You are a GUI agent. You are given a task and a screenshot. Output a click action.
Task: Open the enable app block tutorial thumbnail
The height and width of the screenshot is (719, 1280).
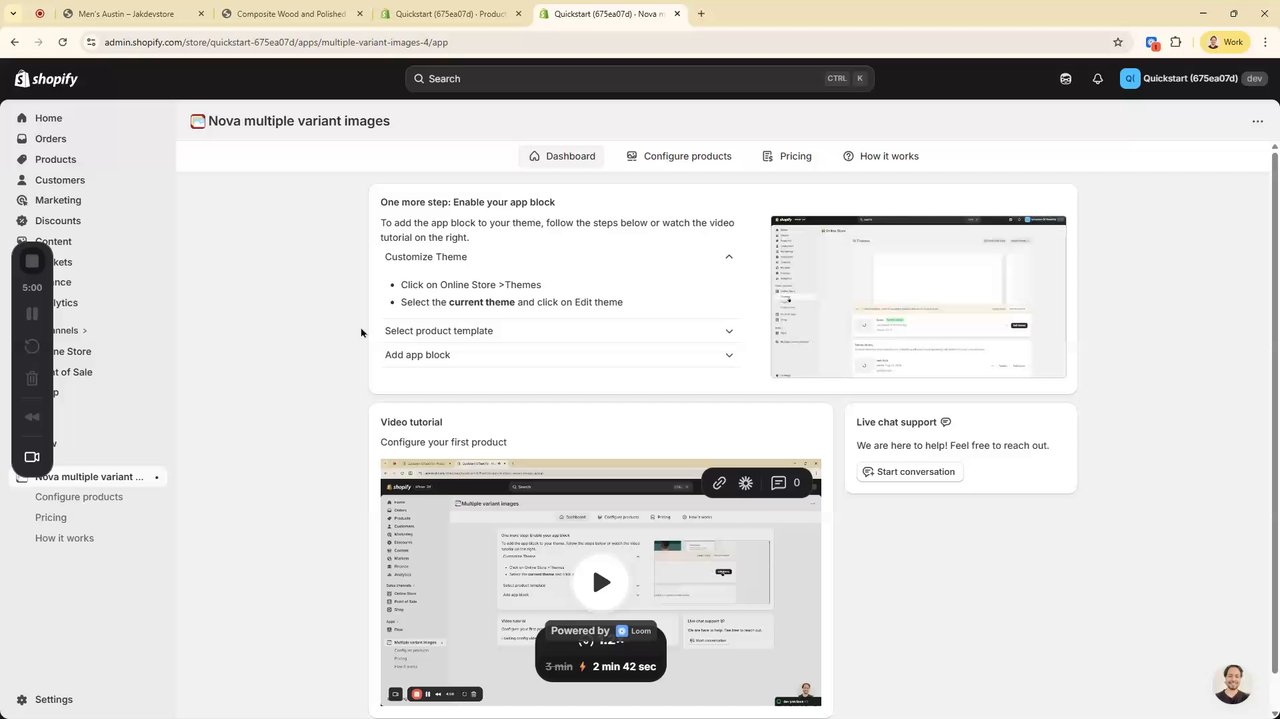point(918,297)
